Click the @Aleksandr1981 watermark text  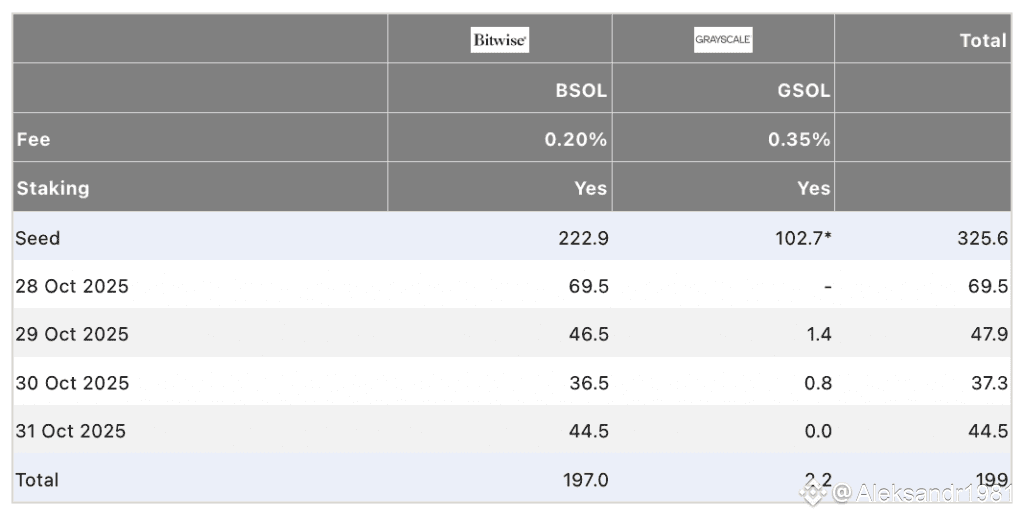click(922, 493)
